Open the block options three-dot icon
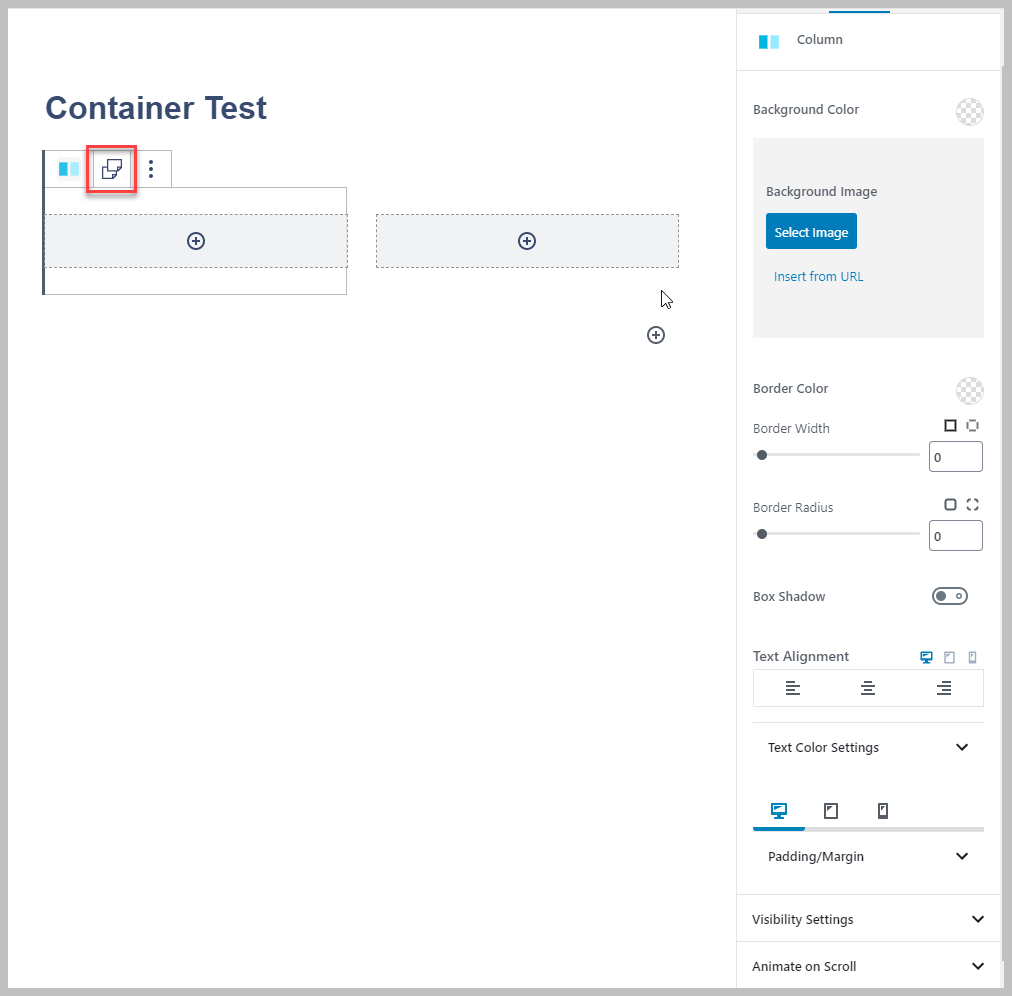This screenshot has height=996, width=1012. (x=151, y=168)
